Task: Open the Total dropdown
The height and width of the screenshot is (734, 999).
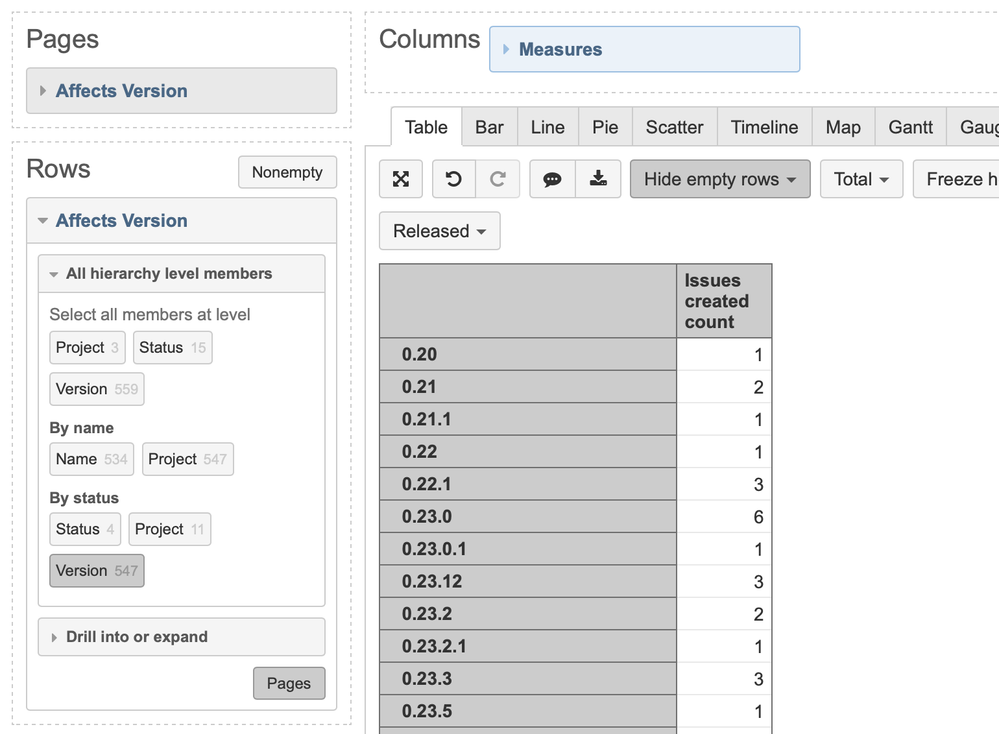Action: [861, 179]
